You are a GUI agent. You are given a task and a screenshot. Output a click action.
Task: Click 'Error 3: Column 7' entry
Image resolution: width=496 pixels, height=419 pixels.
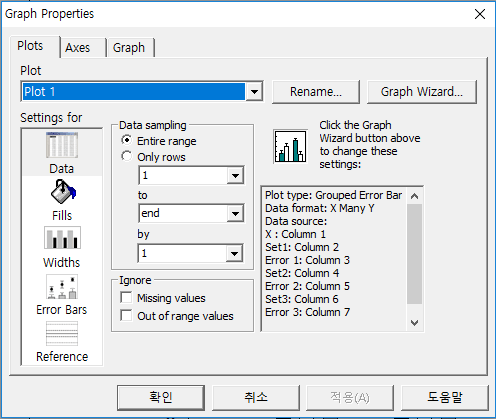(x=307, y=312)
